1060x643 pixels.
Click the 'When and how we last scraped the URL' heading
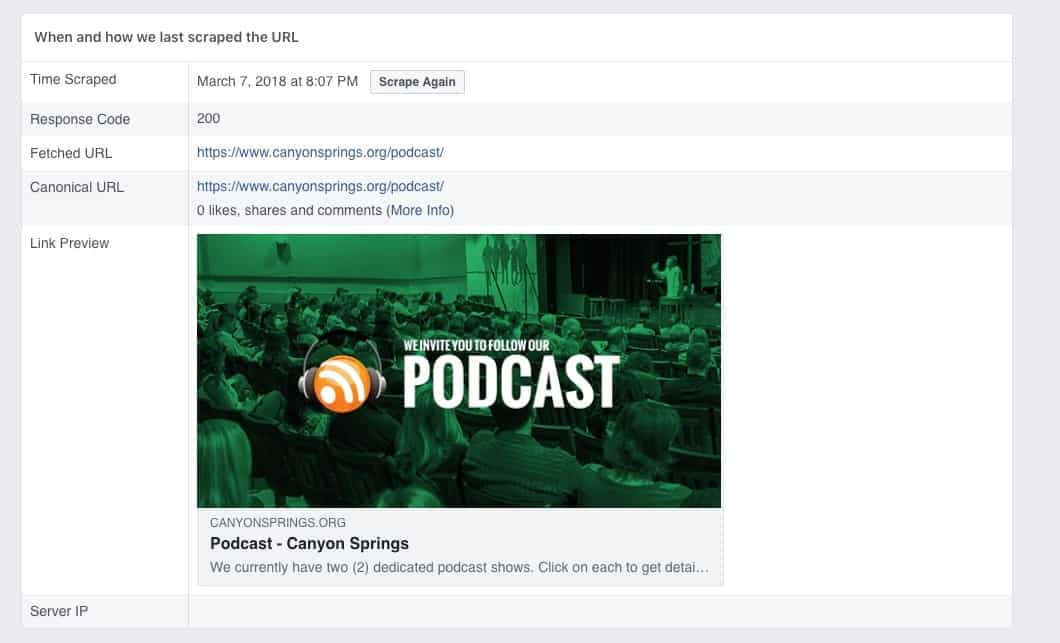[x=166, y=37]
